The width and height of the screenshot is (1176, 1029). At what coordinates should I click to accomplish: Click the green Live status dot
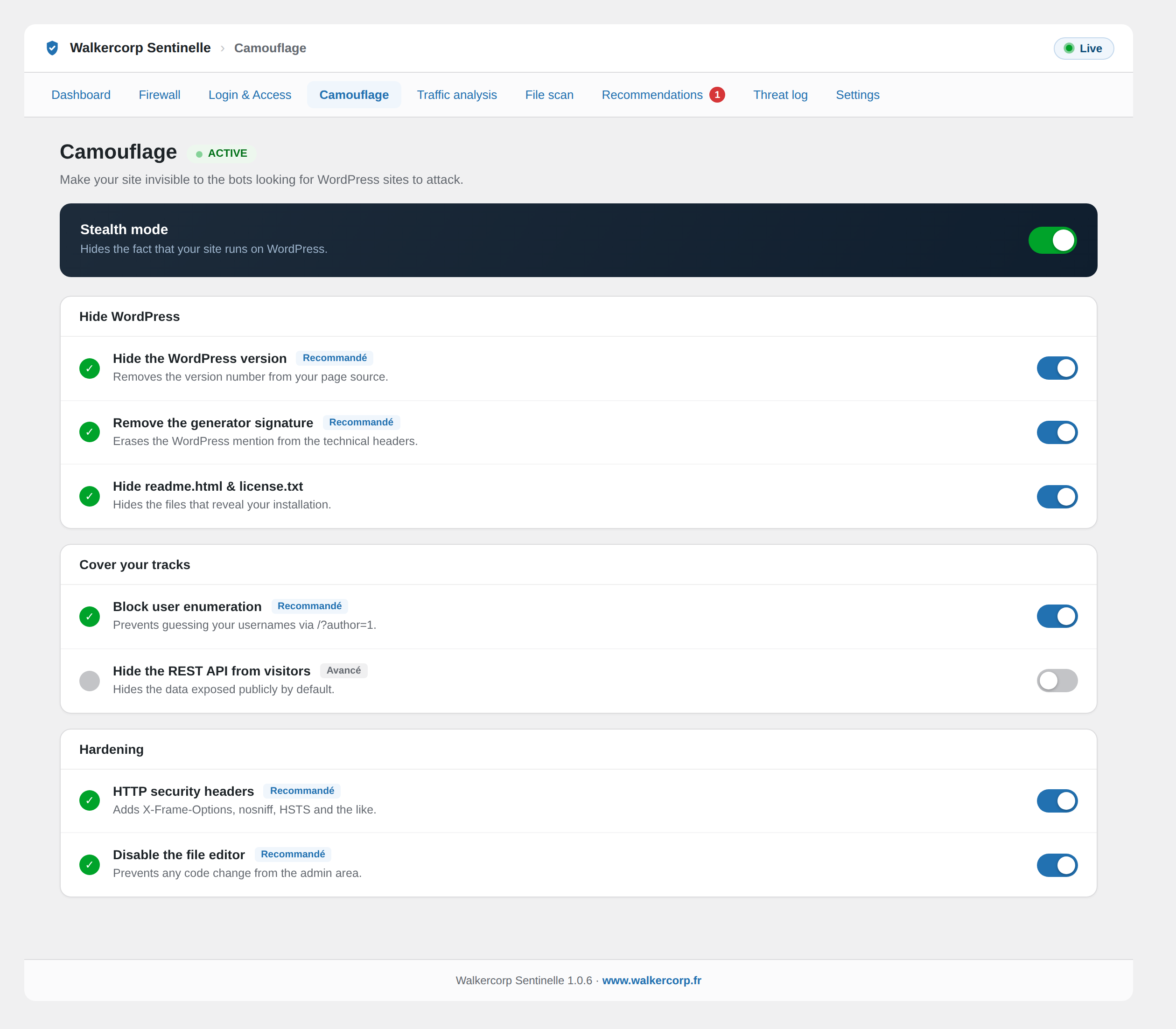coord(1069,48)
